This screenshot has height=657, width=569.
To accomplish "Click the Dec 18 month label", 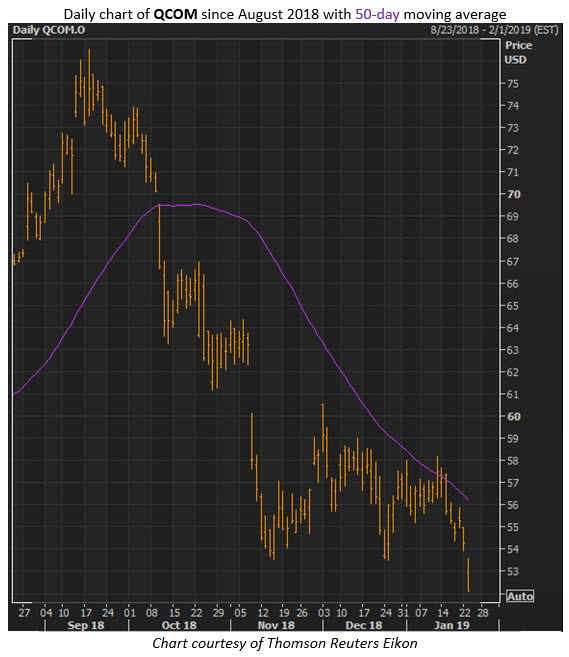I will (364, 625).
